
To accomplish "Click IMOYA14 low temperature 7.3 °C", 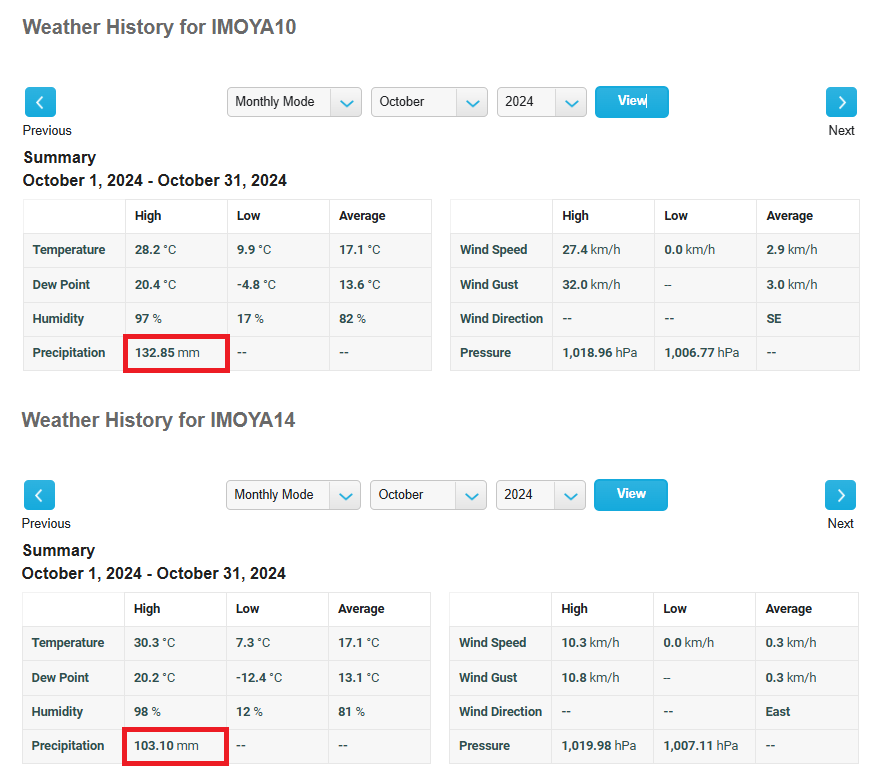I will [x=253, y=643].
